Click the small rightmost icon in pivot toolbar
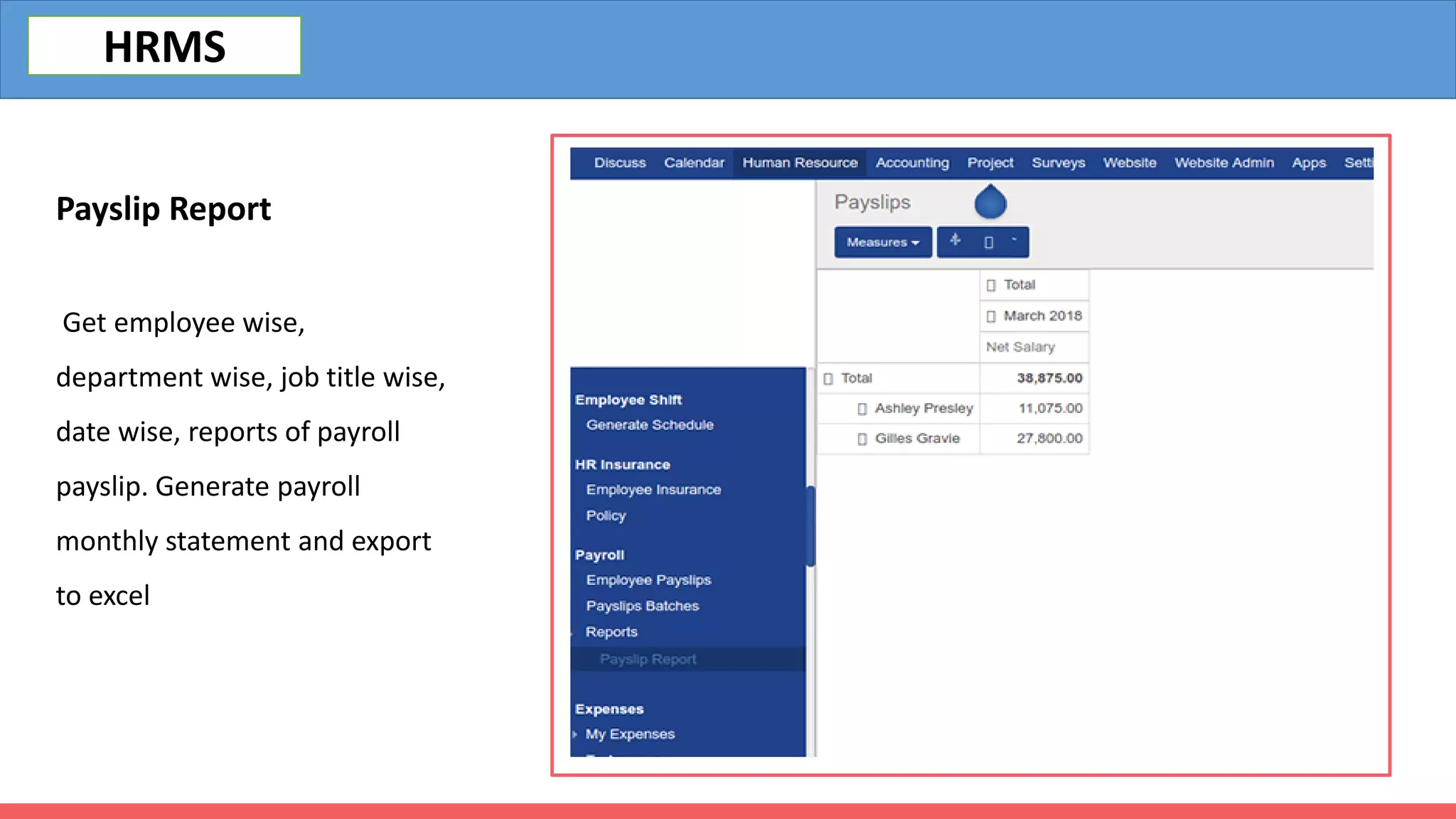1456x819 pixels. tap(1015, 240)
